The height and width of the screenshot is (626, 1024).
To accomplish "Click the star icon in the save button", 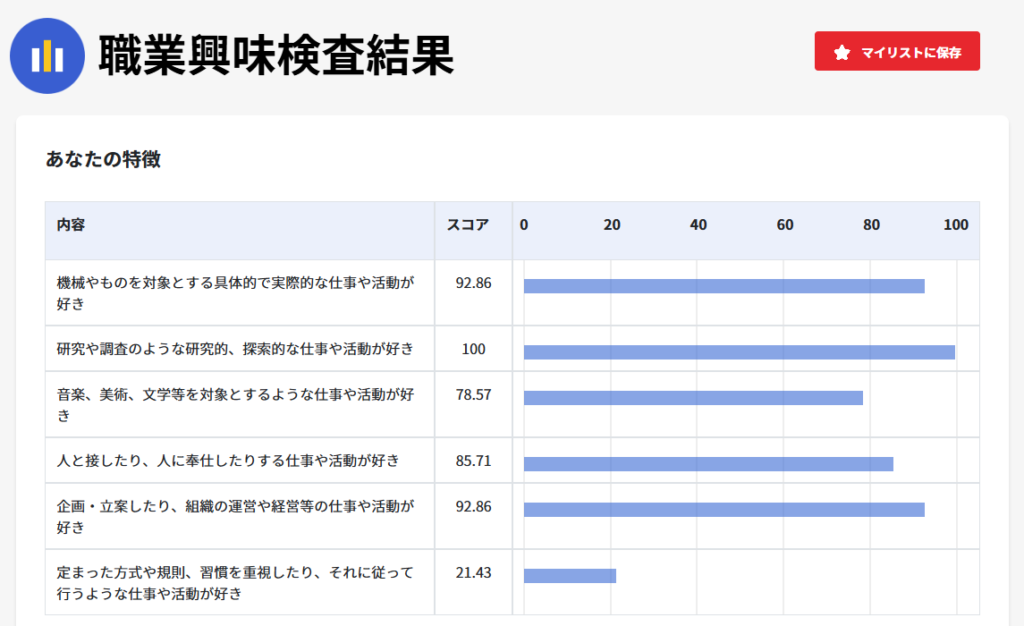I will [x=842, y=52].
